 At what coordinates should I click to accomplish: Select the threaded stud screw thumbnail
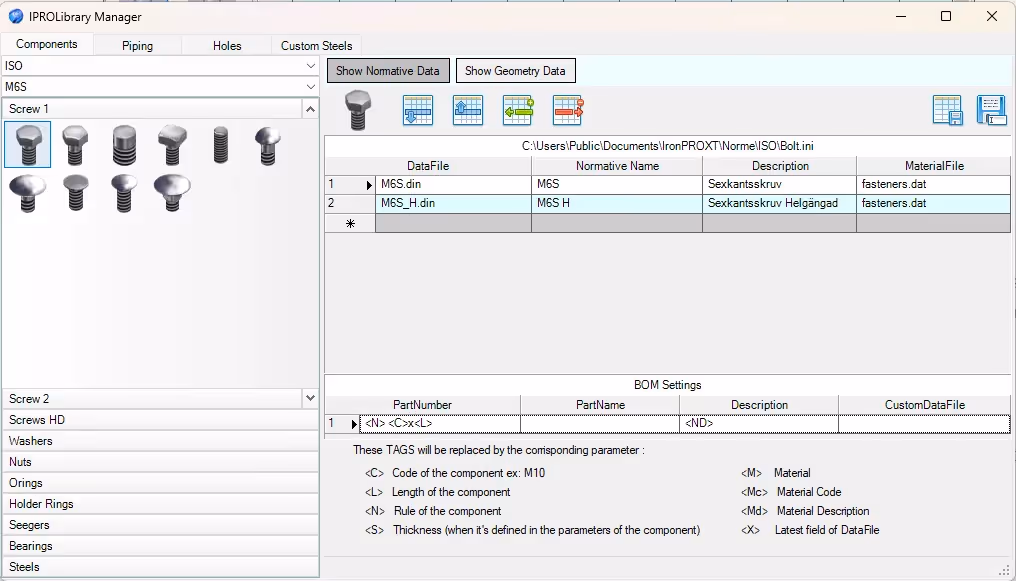(x=221, y=146)
